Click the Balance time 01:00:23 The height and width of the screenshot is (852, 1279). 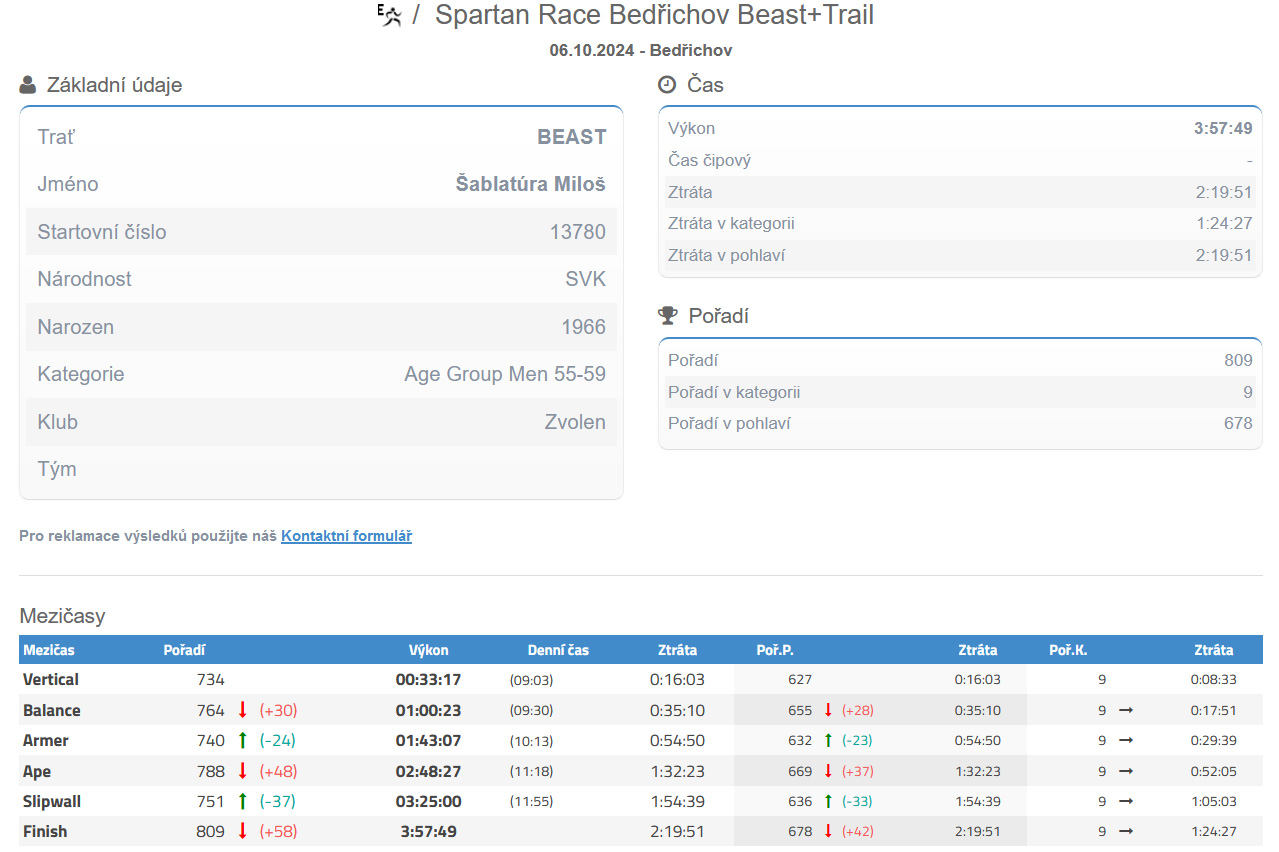[428, 710]
